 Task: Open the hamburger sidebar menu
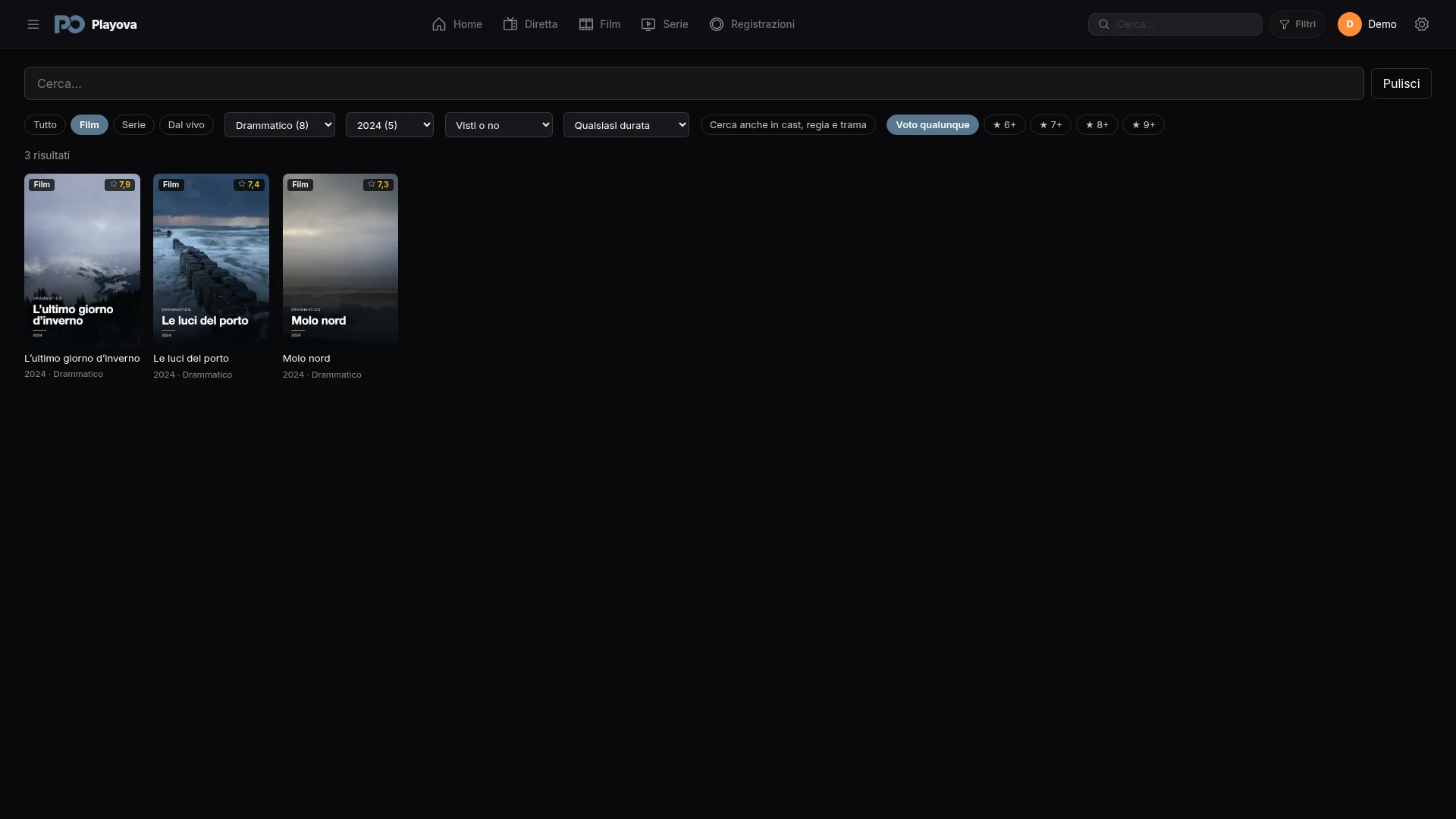click(33, 24)
